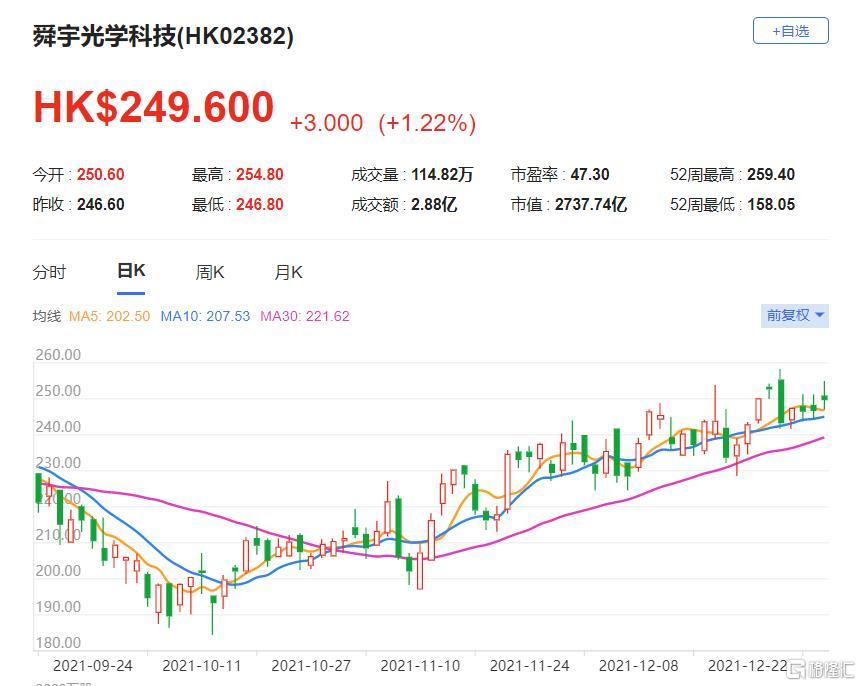Click the 260.00 price axis label
Screen dimensions: 861x686
57,355
